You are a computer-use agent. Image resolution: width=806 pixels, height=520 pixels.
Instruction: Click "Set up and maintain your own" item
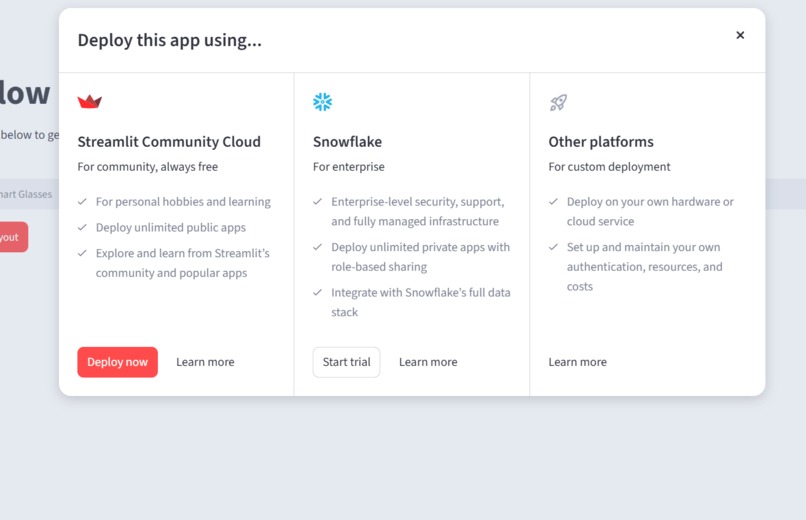pos(645,267)
